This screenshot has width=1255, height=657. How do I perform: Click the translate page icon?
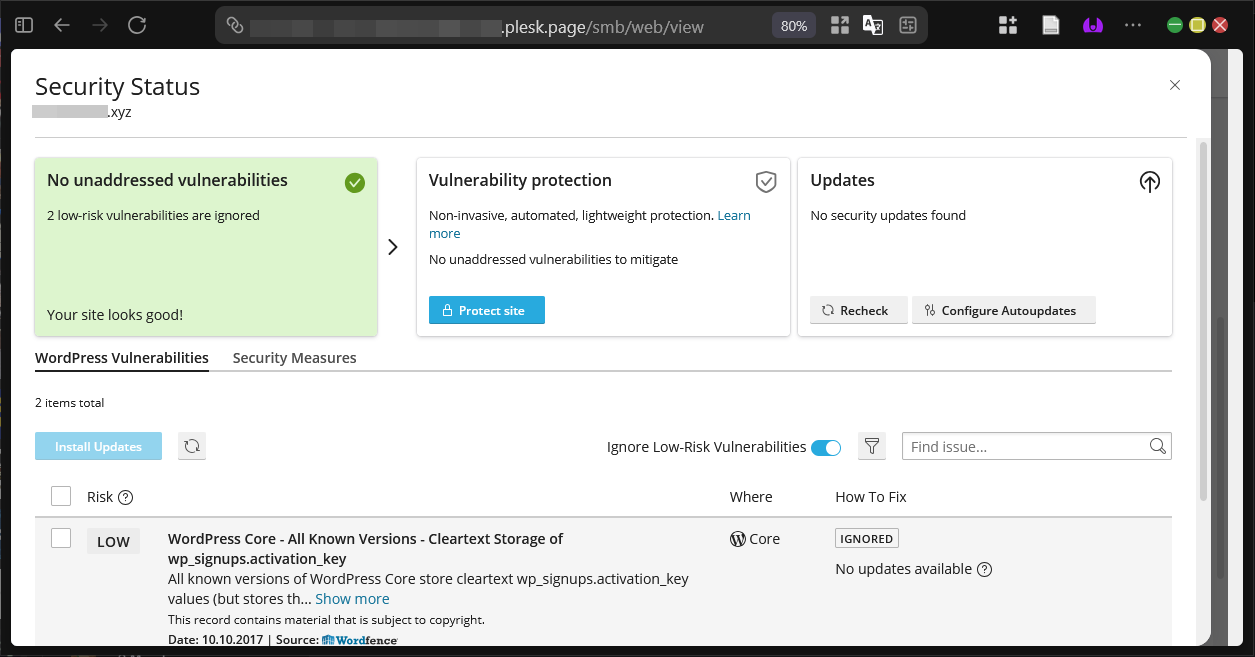point(873,26)
